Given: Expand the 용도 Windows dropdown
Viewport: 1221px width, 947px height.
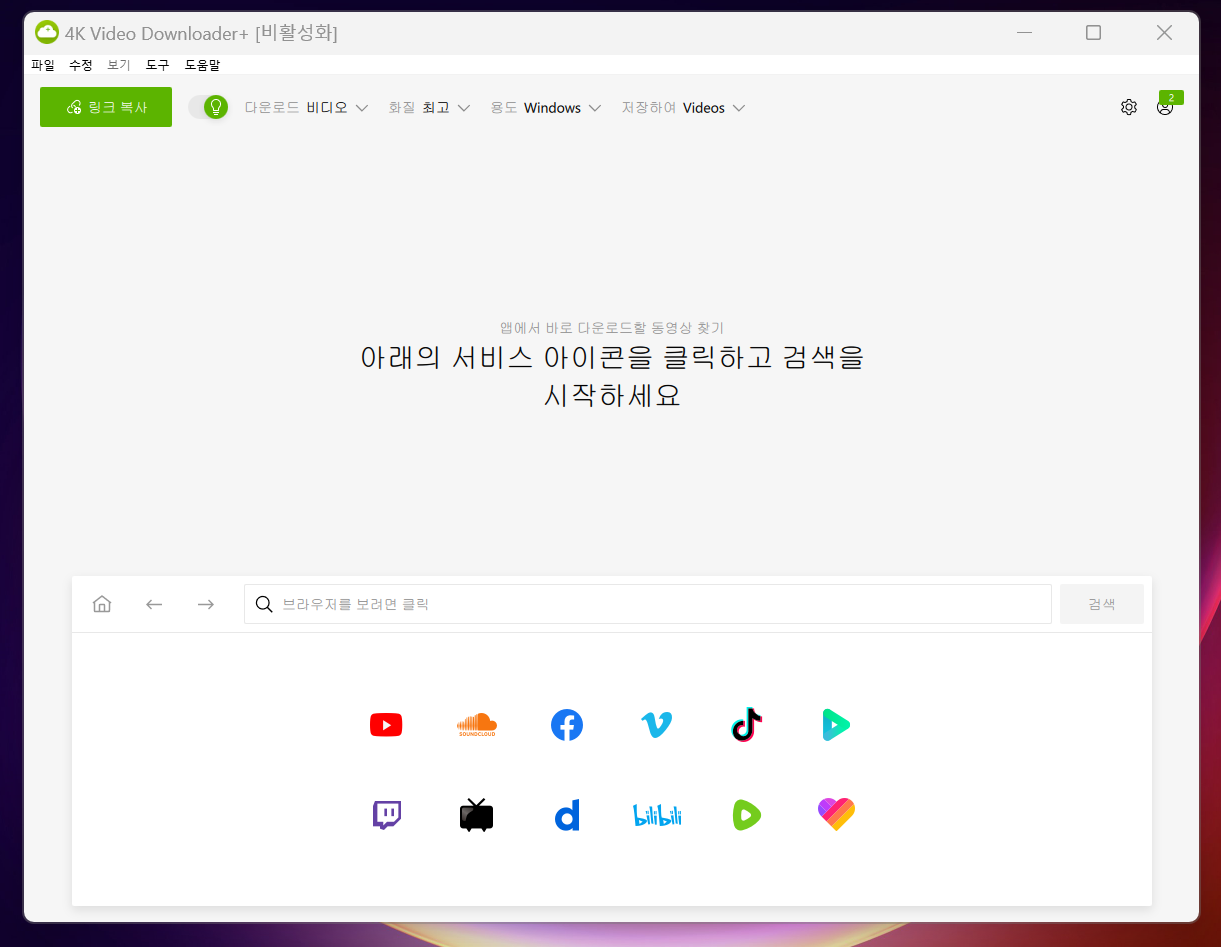Looking at the screenshot, I should [x=545, y=108].
